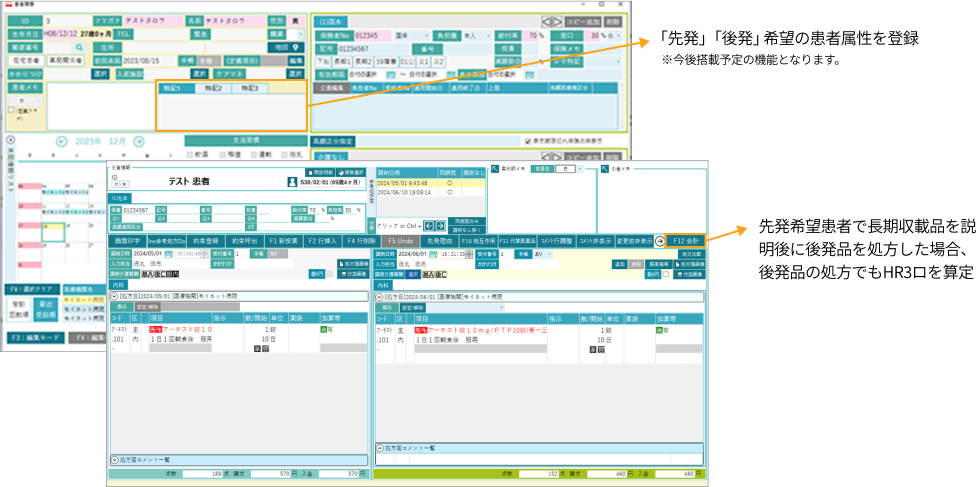
Task: Click the postal code search magnifier icon
Action: [80, 46]
